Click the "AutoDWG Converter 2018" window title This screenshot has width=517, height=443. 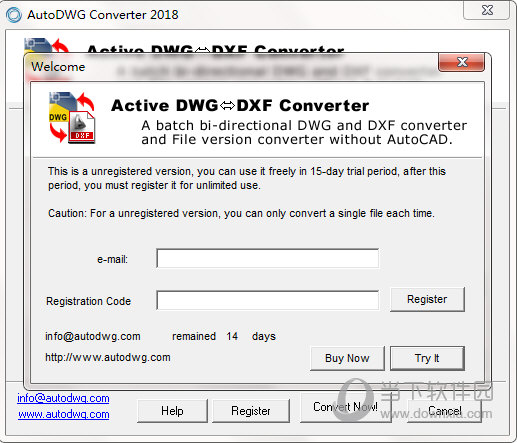103,15
